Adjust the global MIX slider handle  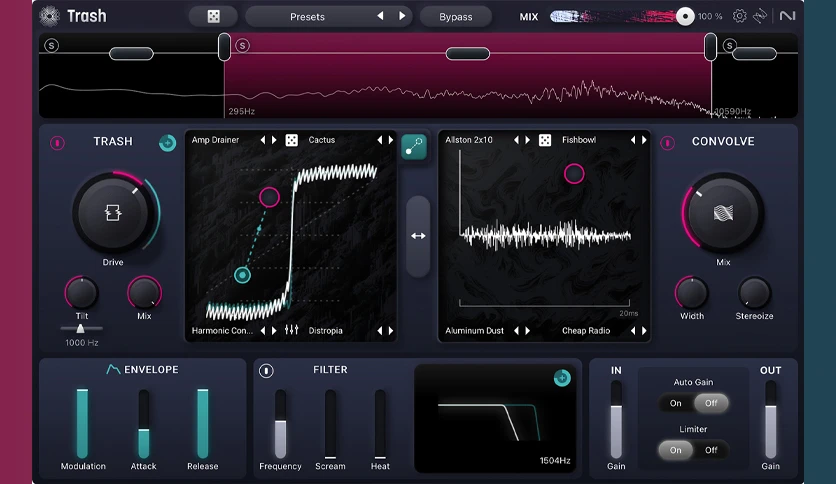(x=685, y=17)
